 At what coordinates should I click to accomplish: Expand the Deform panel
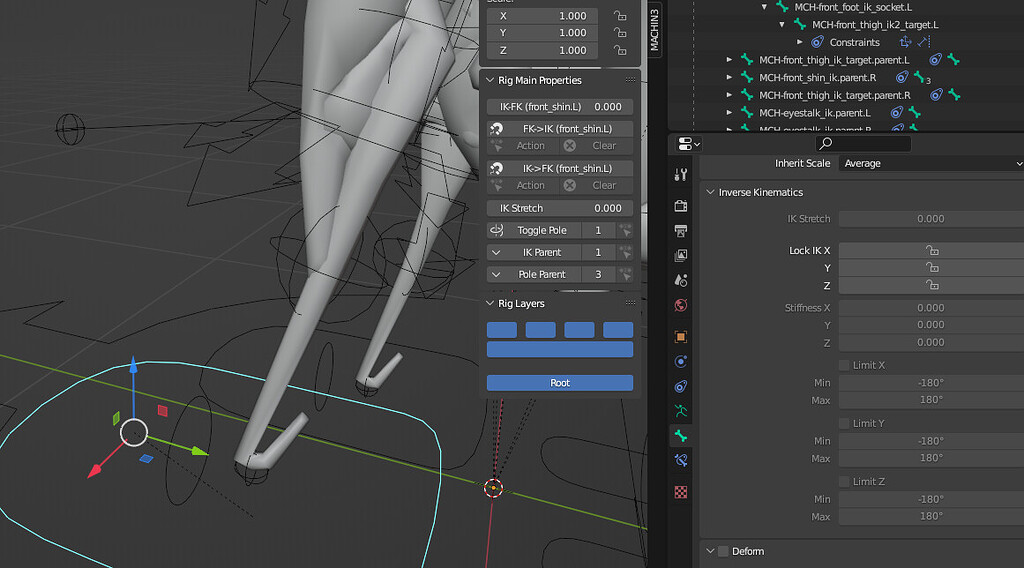(x=710, y=551)
